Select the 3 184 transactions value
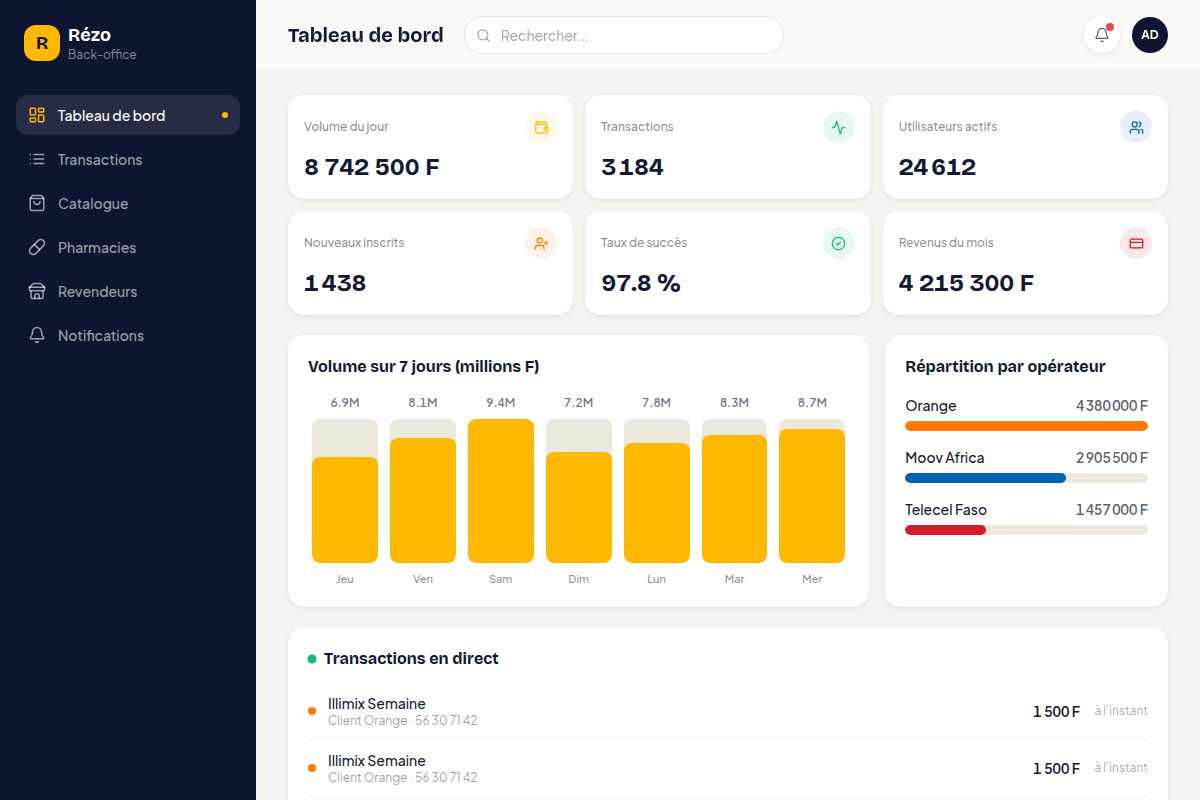This screenshot has height=800, width=1200. tap(632, 167)
